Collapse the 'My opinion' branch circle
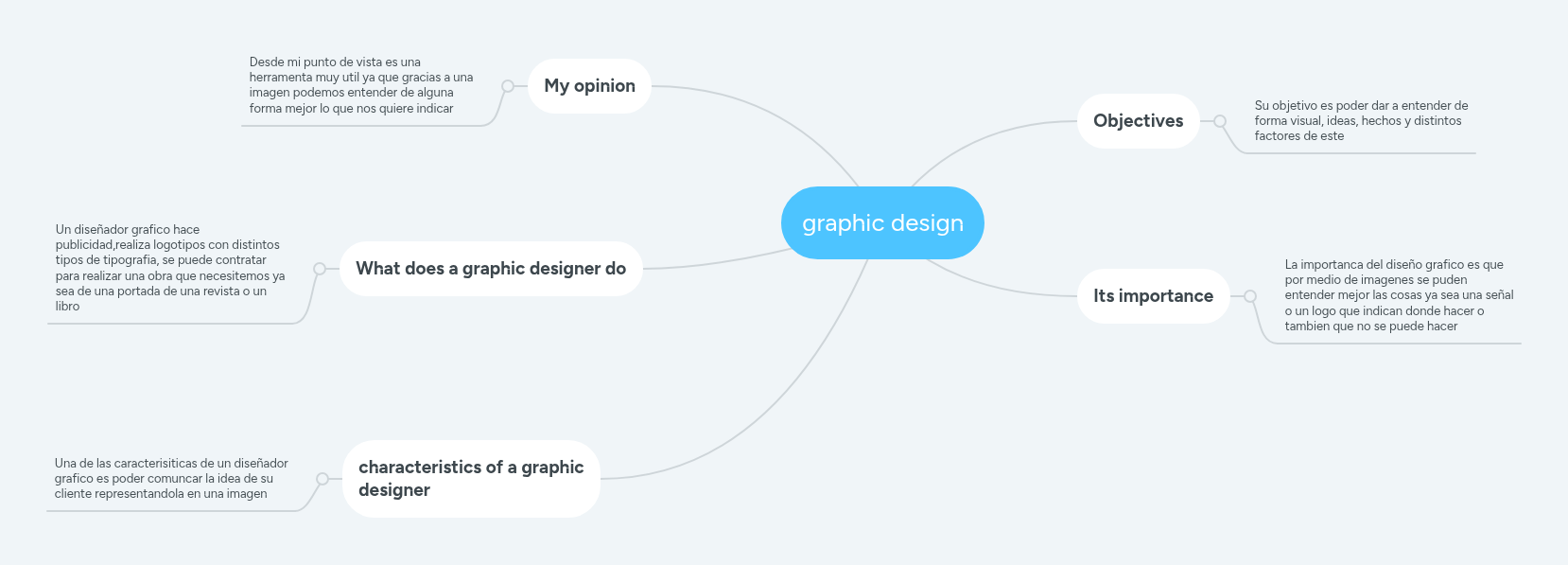The height and width of the screenshot is (565, 1568). click(x=508, y=86)
